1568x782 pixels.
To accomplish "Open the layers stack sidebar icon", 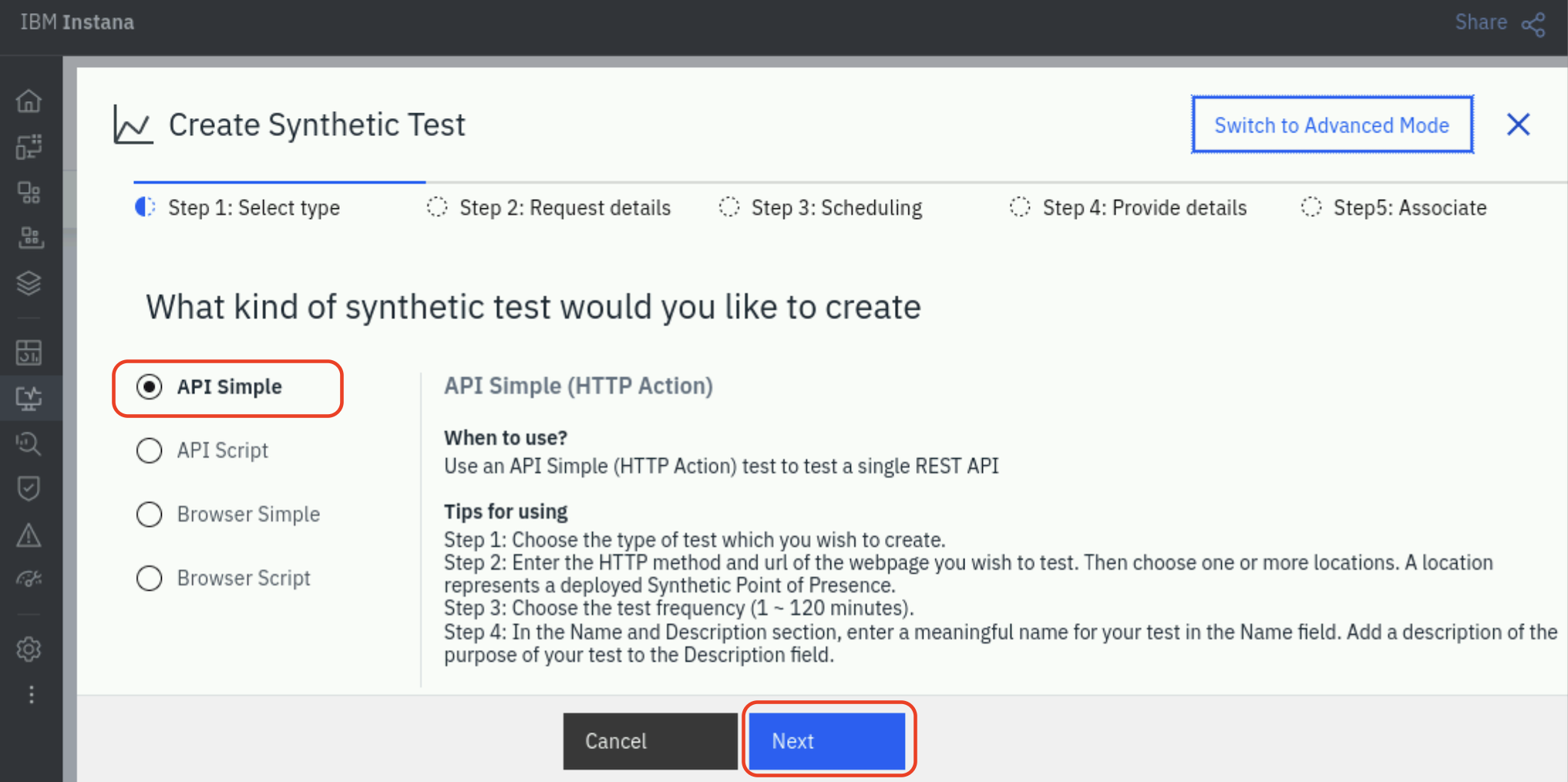I will [x=29, y=283].
